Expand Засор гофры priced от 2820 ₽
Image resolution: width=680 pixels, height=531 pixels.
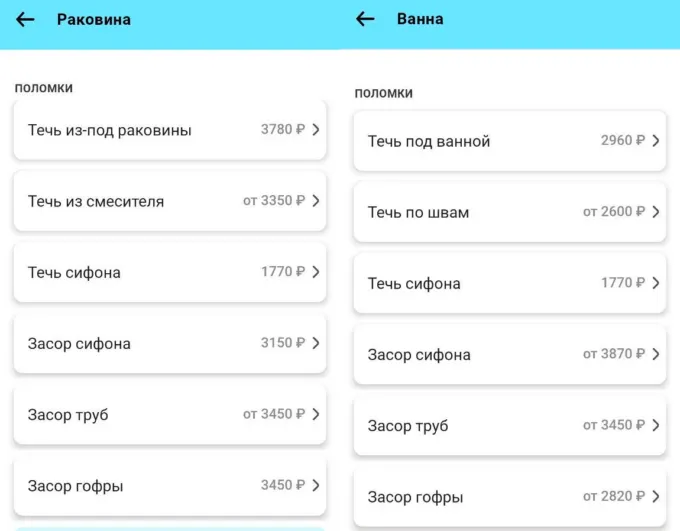[x=509, y=497]
